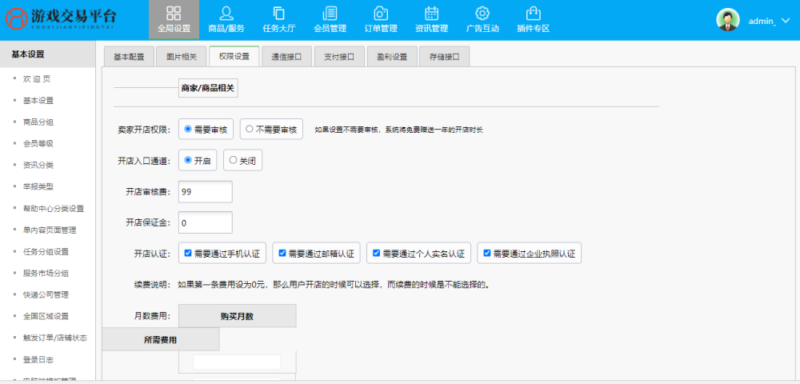
Task: Switch to 盈利设置 tab
Action: pos(392,57)
